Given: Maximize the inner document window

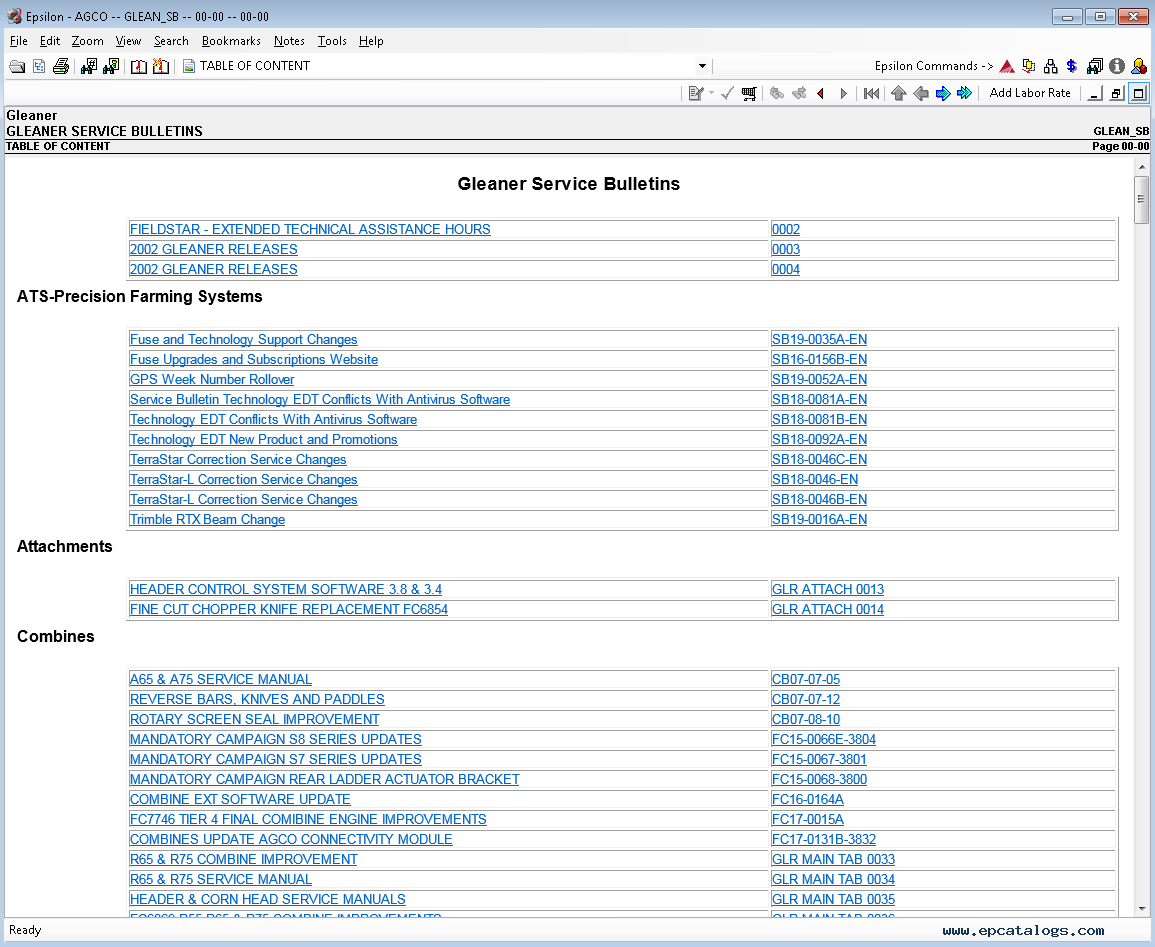Looking at the screenshot, I should tap(1139, 94).
